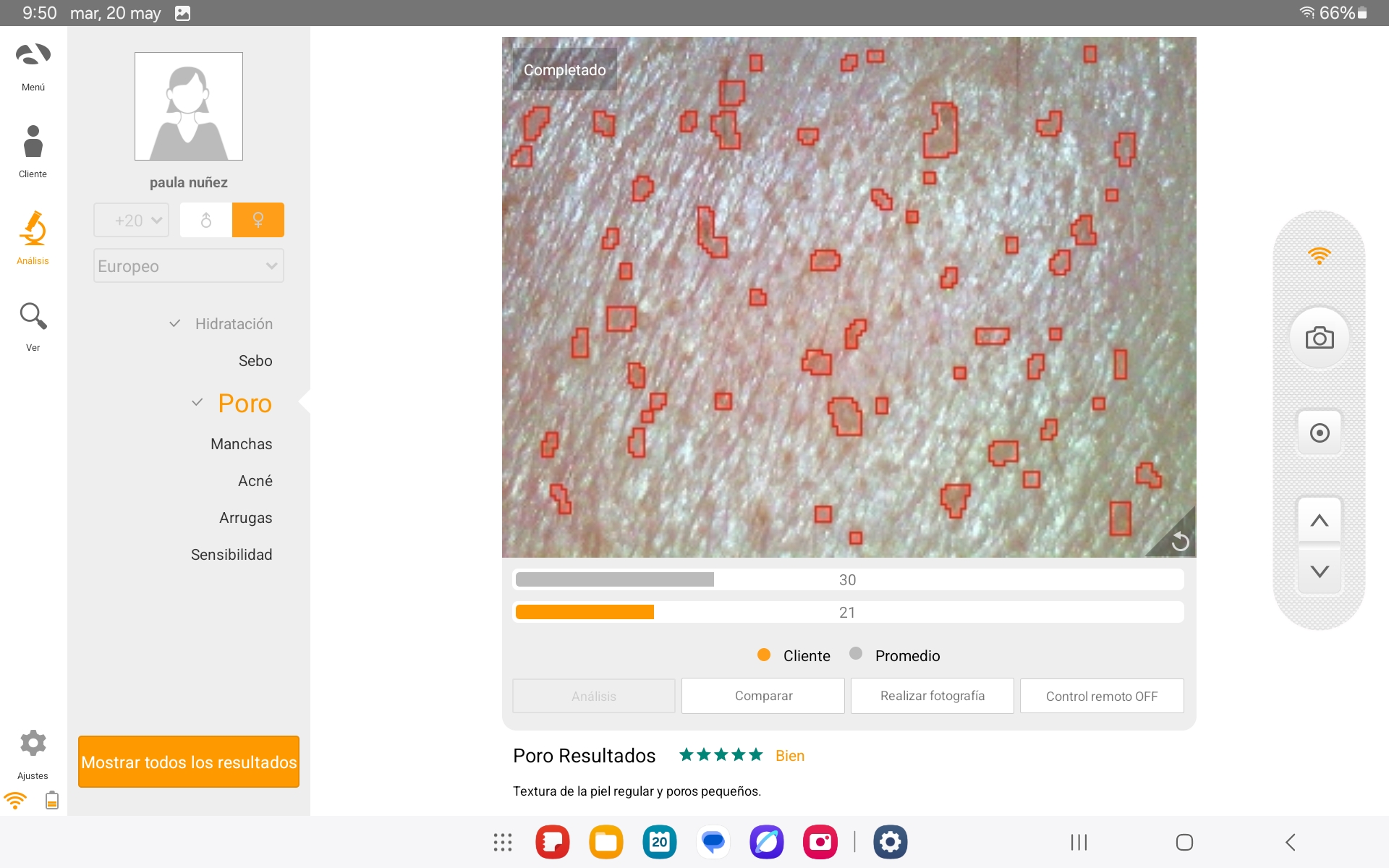This screenshot has height=868, width=1389.
Task: Select male gender button
Action: coord(206,220)
